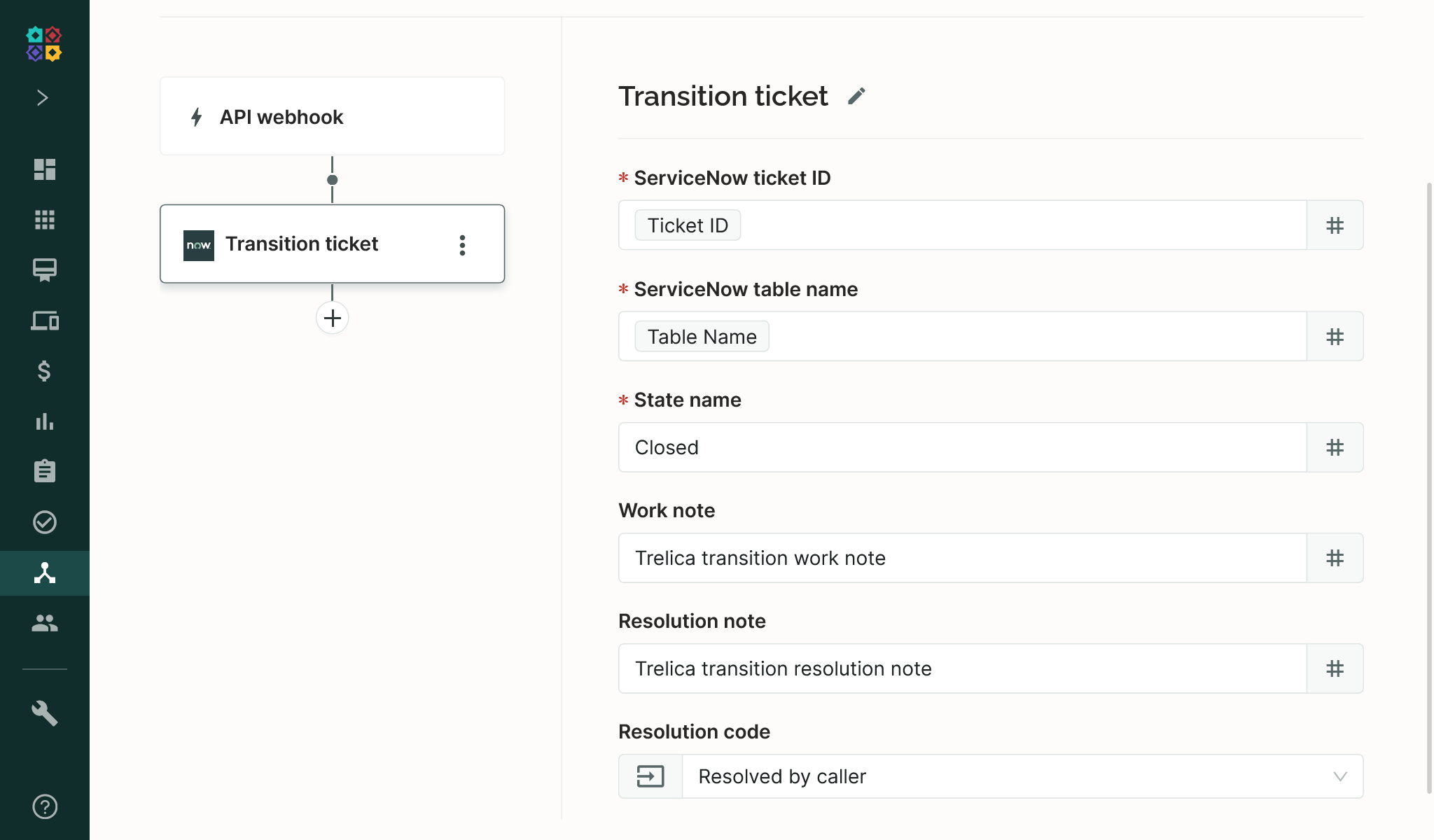
Task: Click the ServiceNow table name input field
Action: tap(962, 336)
